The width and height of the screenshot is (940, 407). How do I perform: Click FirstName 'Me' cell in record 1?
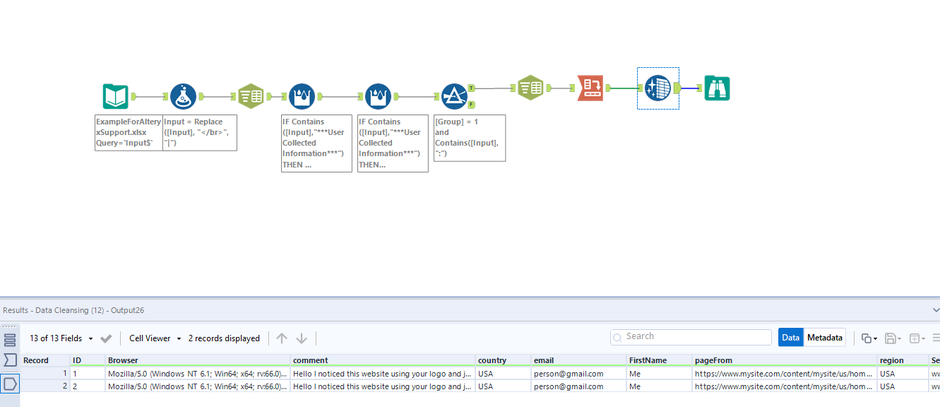coord(659,373)
